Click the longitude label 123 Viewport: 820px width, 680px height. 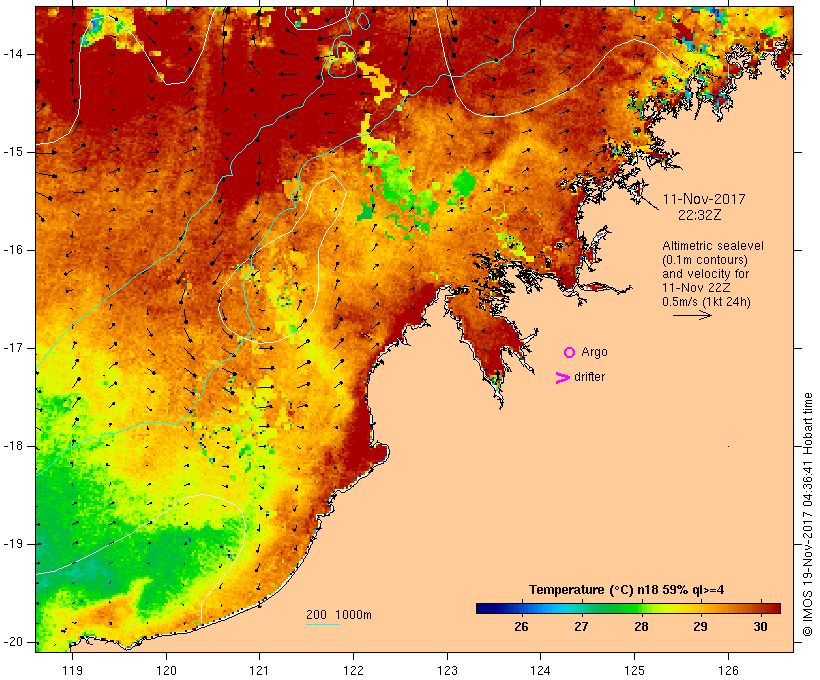coord(447,671)
